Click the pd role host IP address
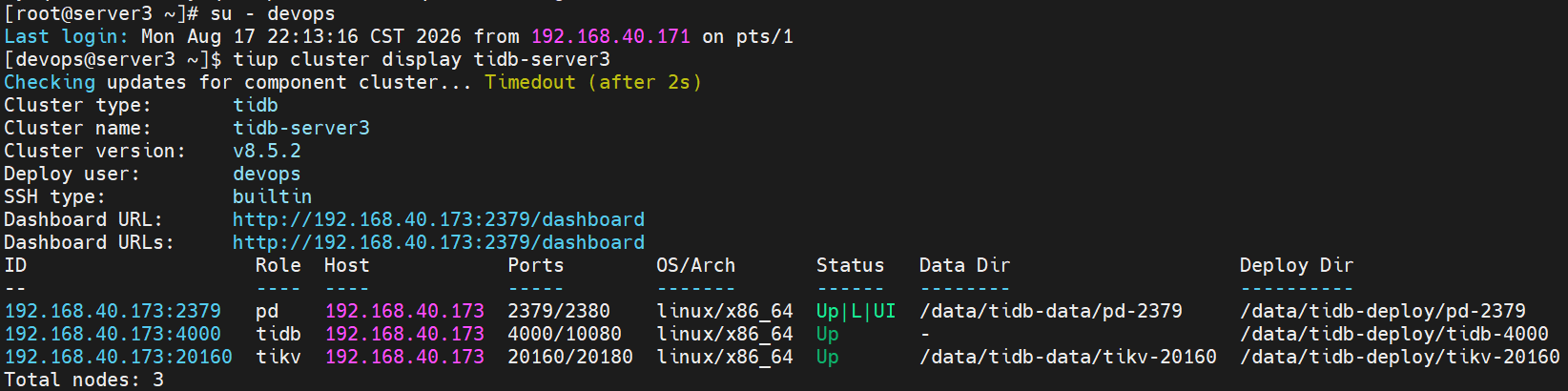The height and width of the screenshot is (391, 1568). pos(404,311)
